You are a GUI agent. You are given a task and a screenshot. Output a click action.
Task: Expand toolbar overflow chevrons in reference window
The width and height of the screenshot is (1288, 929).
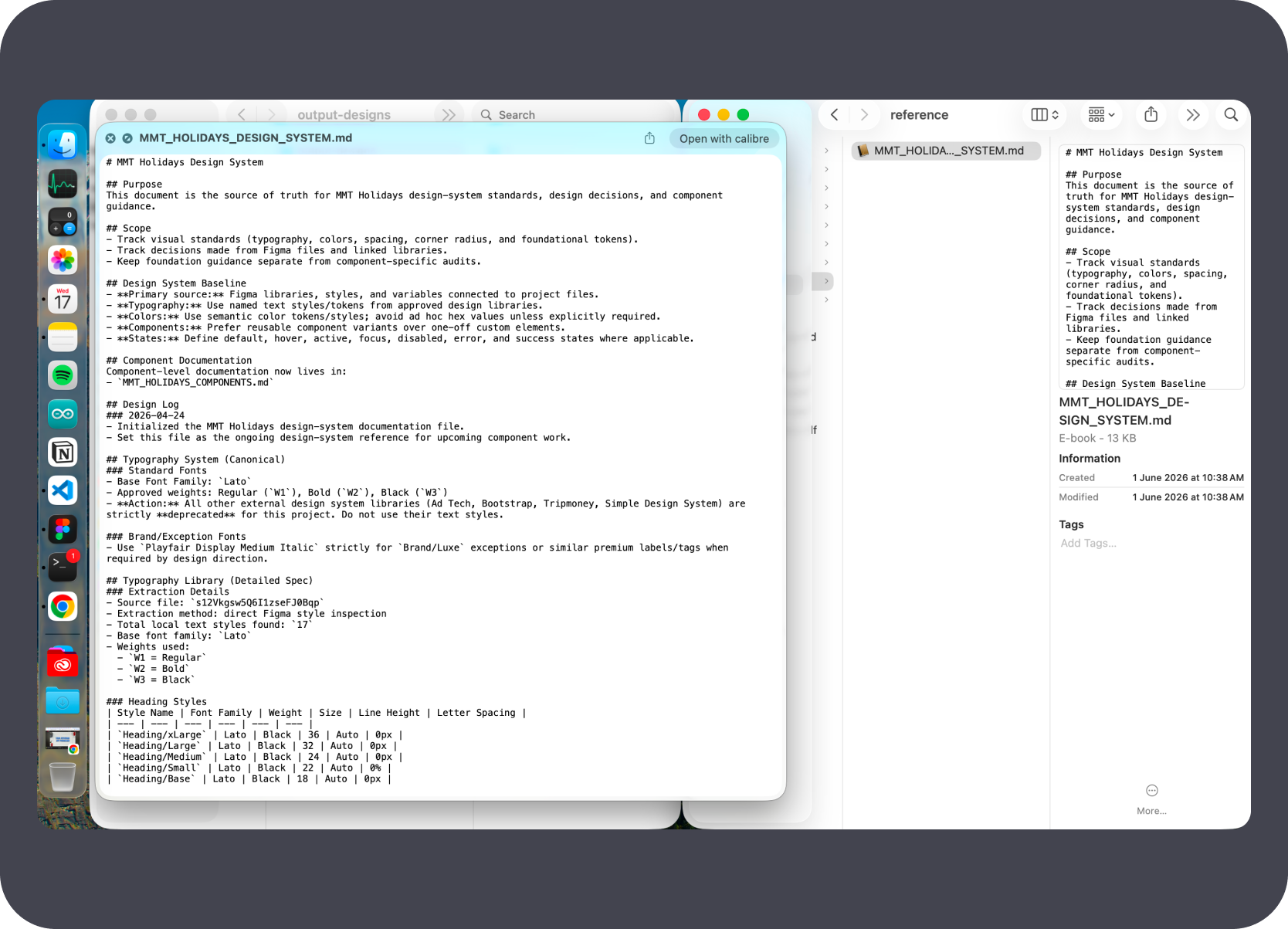click(x=1193, y=115)
